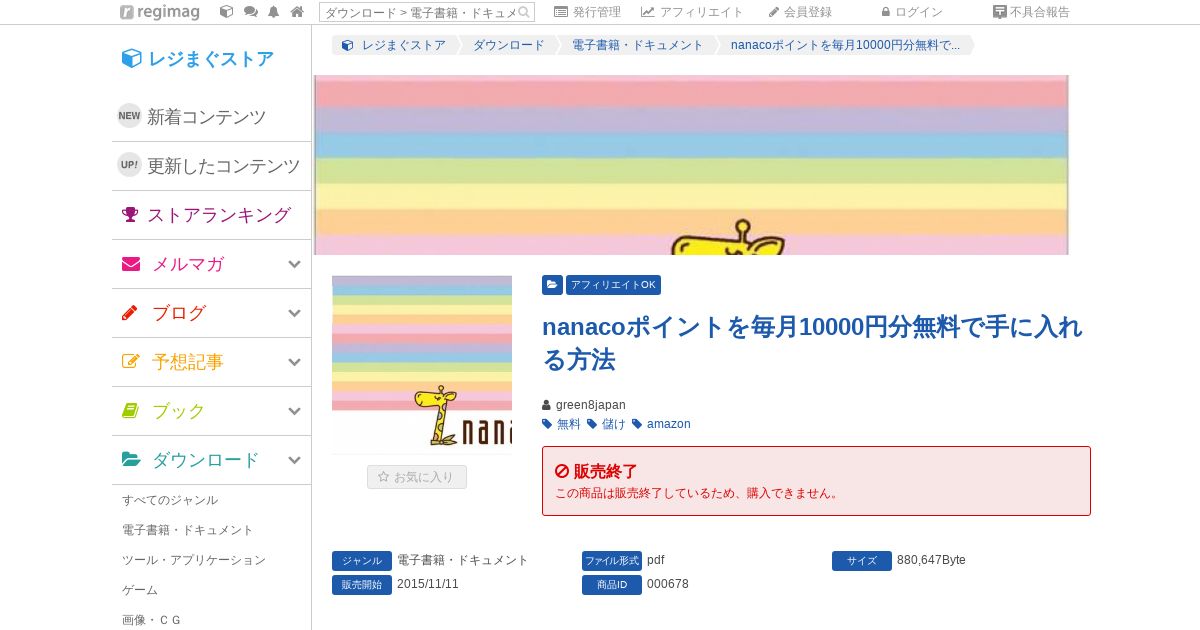Viewport: 1200px width, 630px height.
Task: Click the product ID 000678
Action: [x=668, y=584]
